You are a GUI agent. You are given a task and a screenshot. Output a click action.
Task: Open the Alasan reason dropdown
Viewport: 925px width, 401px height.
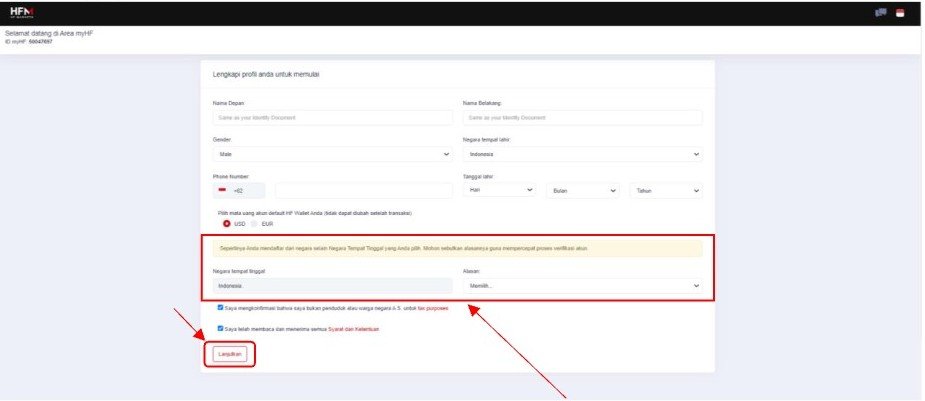coord(582,286)
